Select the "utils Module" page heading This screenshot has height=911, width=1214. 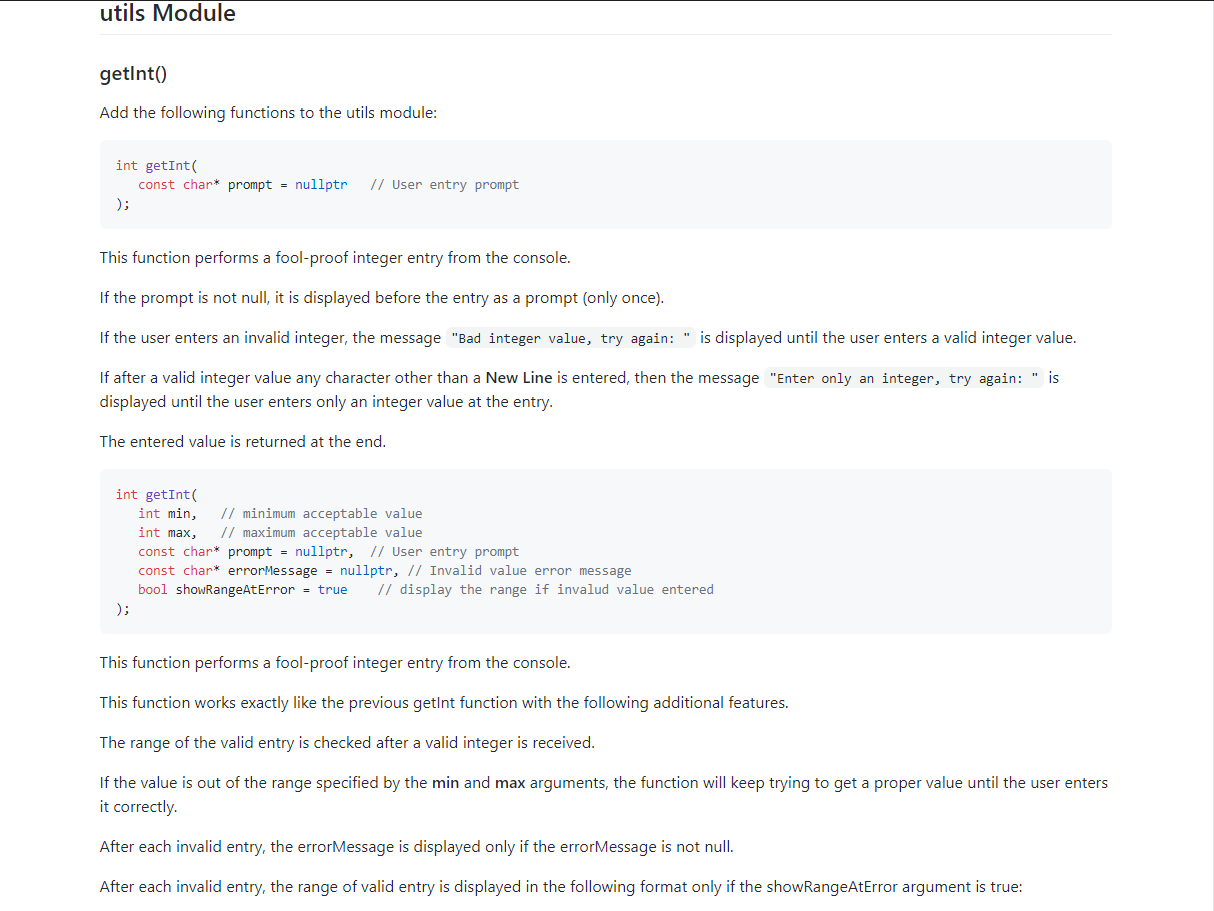pos(167,14)
